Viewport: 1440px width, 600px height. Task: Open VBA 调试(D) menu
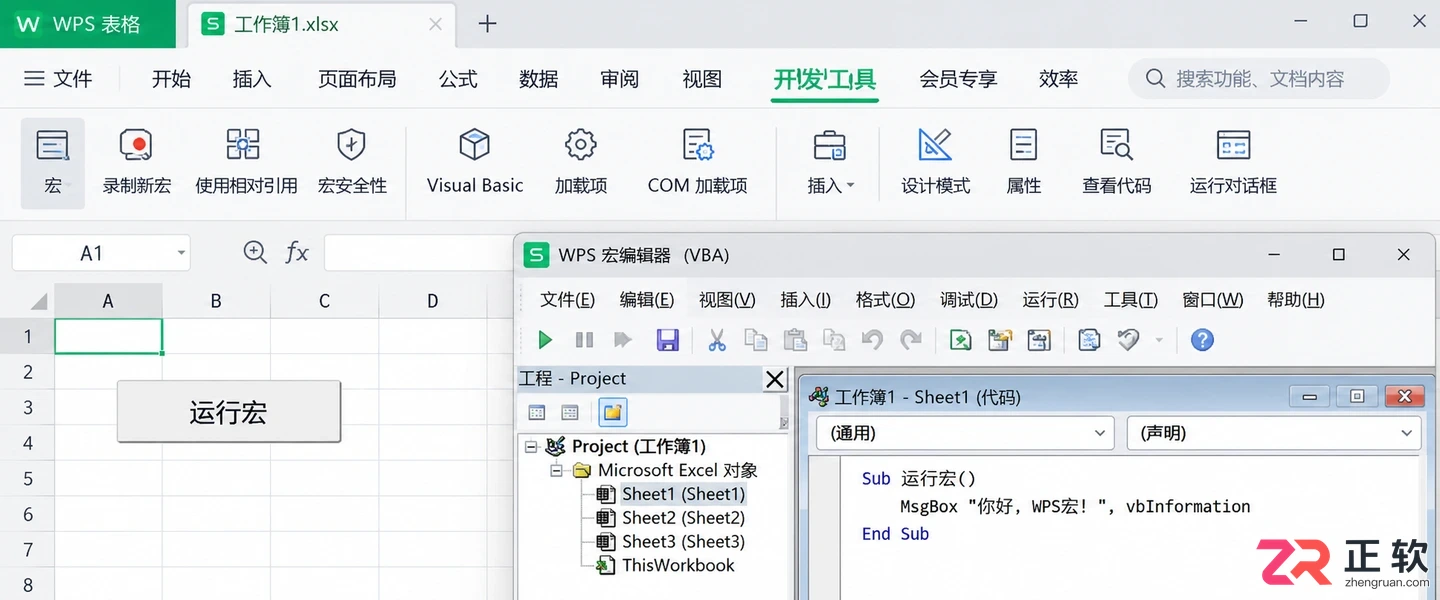click(x=969, y=300)
